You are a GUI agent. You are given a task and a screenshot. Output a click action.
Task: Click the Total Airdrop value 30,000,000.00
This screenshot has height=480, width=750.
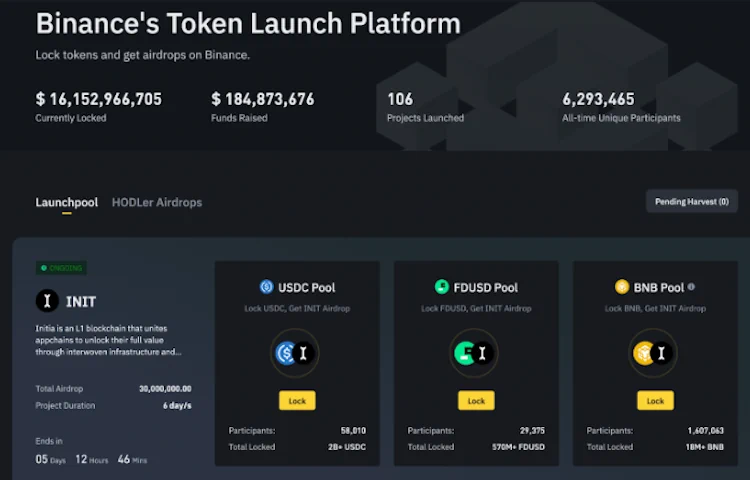tap(165, 389)
